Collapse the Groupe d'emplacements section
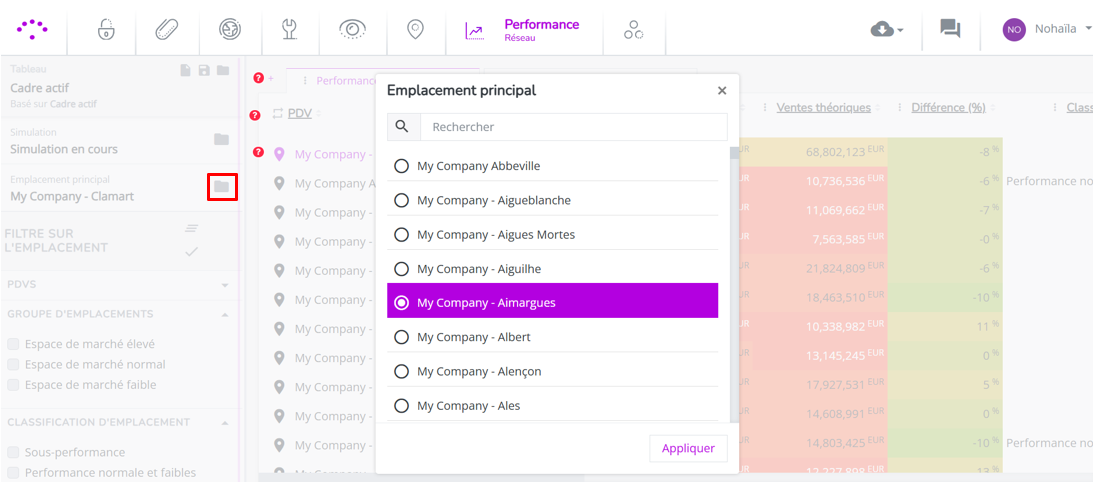Image resolution: width=1093 pixels, height=483 pixels. point(224,314)
